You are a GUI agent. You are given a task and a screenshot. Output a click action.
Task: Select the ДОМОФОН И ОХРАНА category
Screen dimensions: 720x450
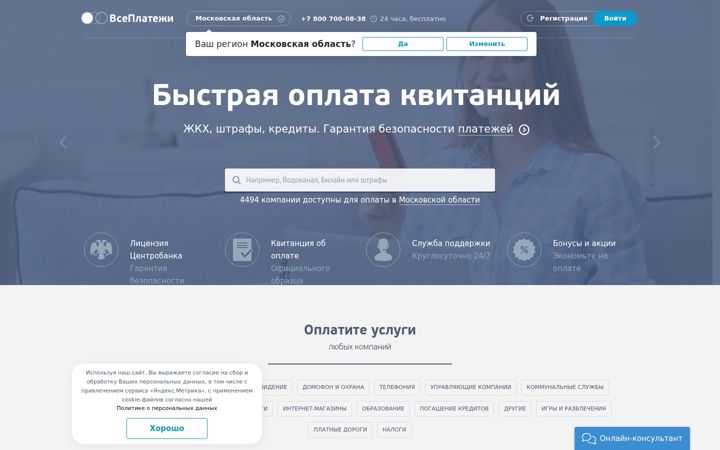click(333, 387)
